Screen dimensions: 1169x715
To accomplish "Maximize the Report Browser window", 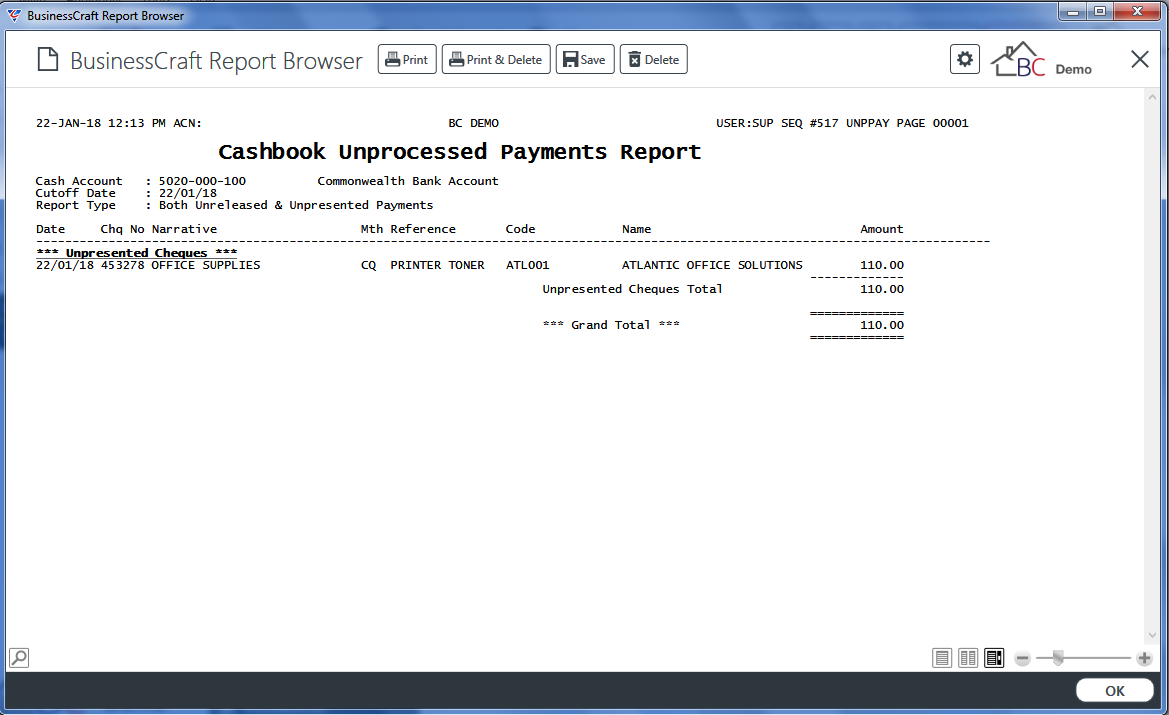I will click(1100, 11).
